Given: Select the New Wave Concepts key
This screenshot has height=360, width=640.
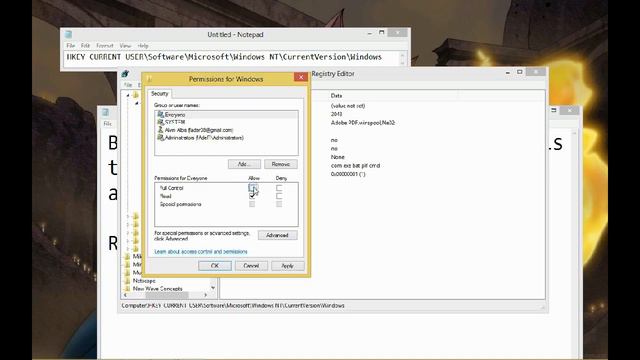Looking at the screenshot, I should point(158,289).
